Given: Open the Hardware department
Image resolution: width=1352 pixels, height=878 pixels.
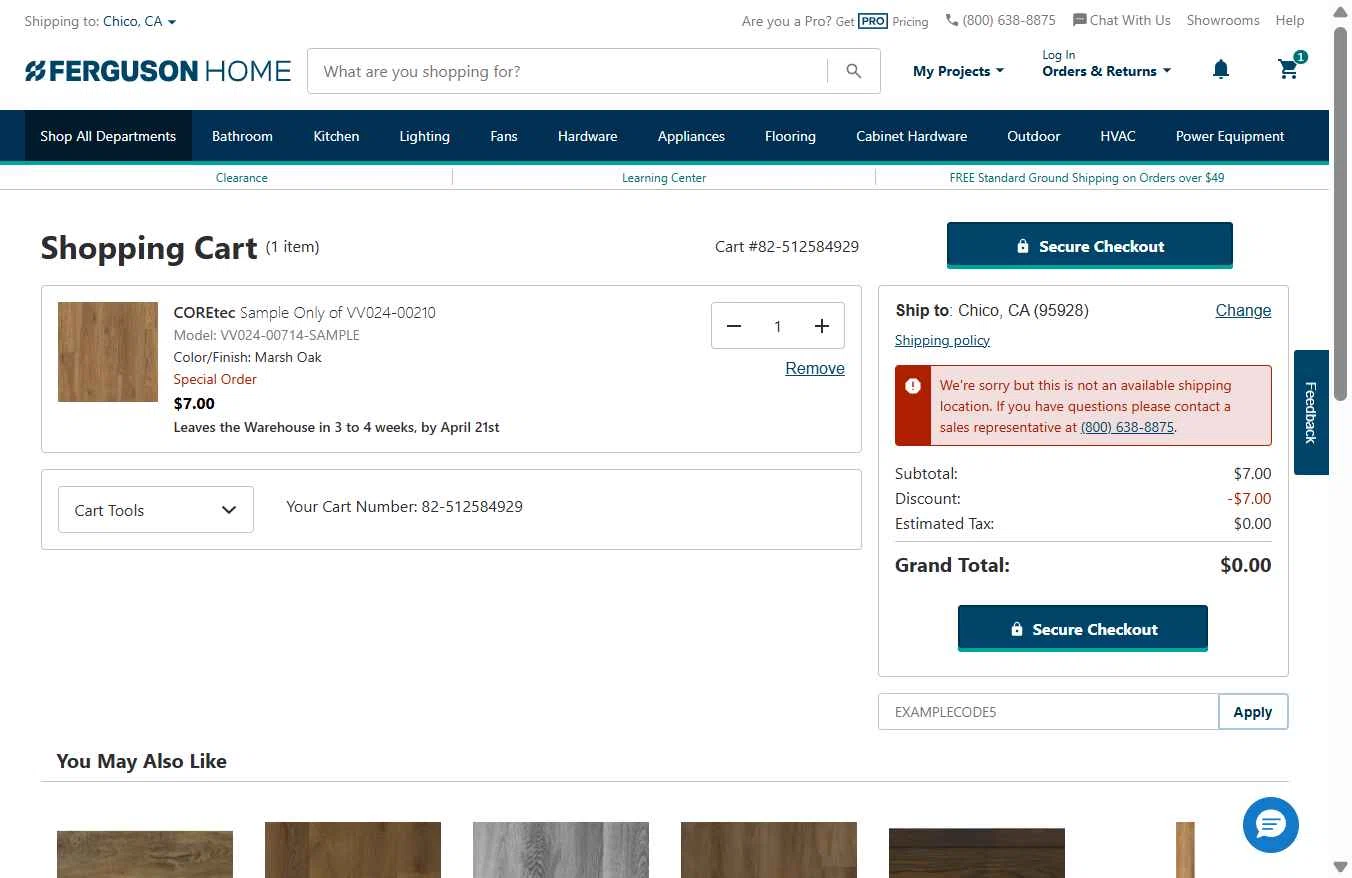Looking at the screenshot, I should [587, 136].
